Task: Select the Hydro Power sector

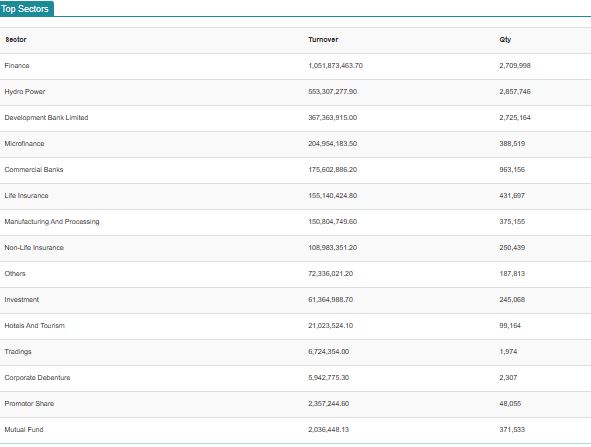Action: coord(25,92)
